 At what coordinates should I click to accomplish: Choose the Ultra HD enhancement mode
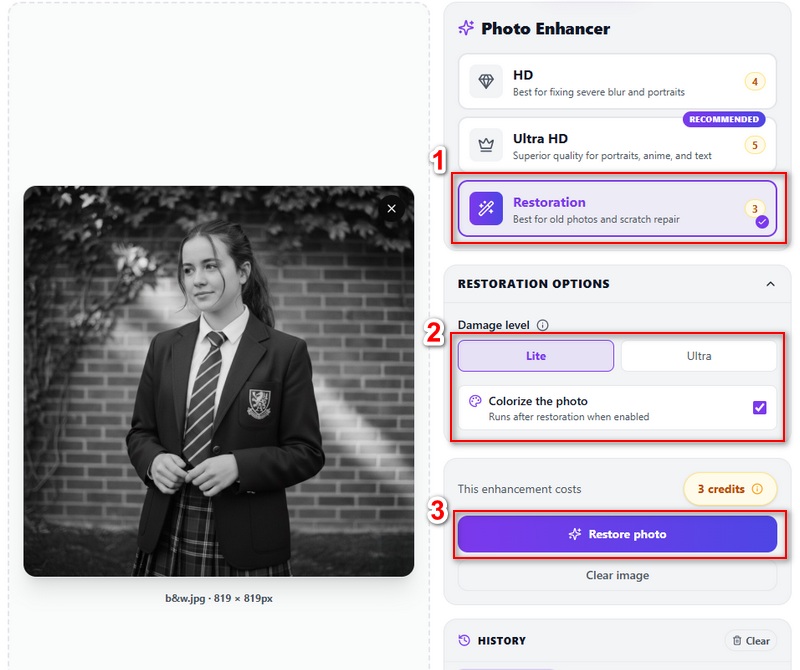point(617,145)
